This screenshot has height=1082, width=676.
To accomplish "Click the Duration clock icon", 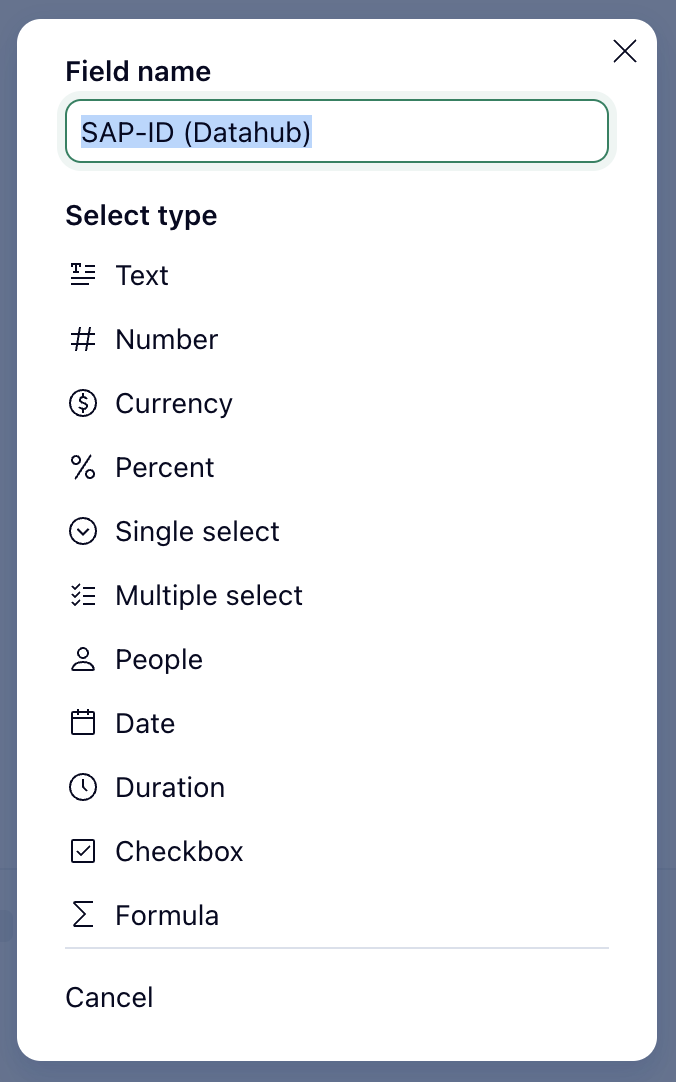I will 83,787.
